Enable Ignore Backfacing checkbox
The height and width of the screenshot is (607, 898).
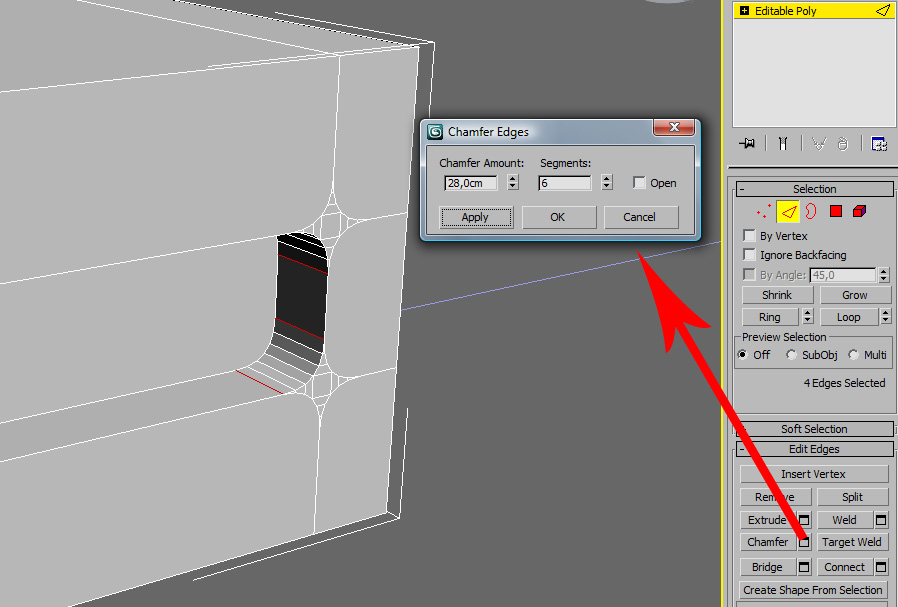point(749,254)
